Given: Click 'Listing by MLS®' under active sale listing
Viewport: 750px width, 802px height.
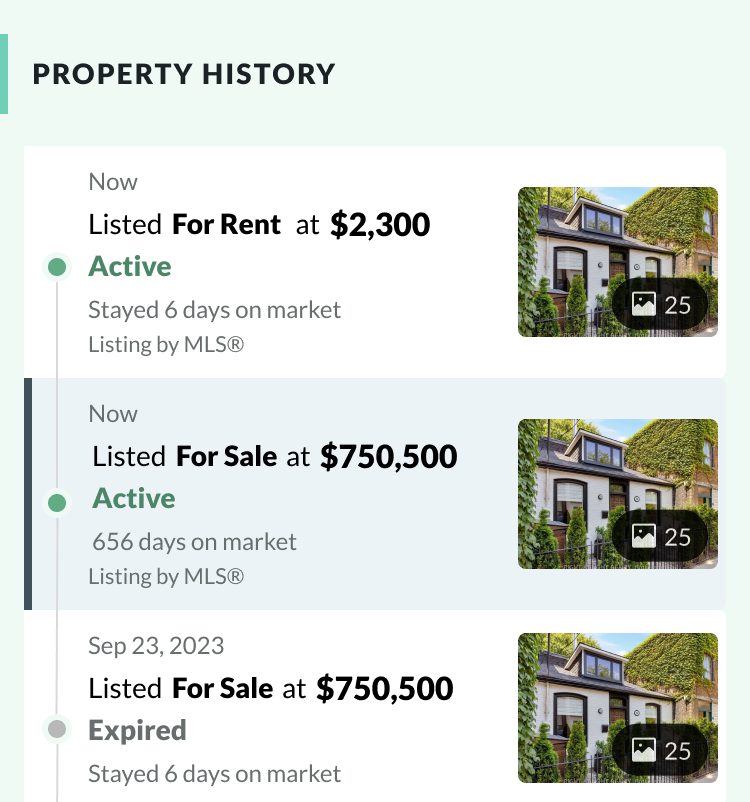Looking at the screenshot, I should 166,576.
